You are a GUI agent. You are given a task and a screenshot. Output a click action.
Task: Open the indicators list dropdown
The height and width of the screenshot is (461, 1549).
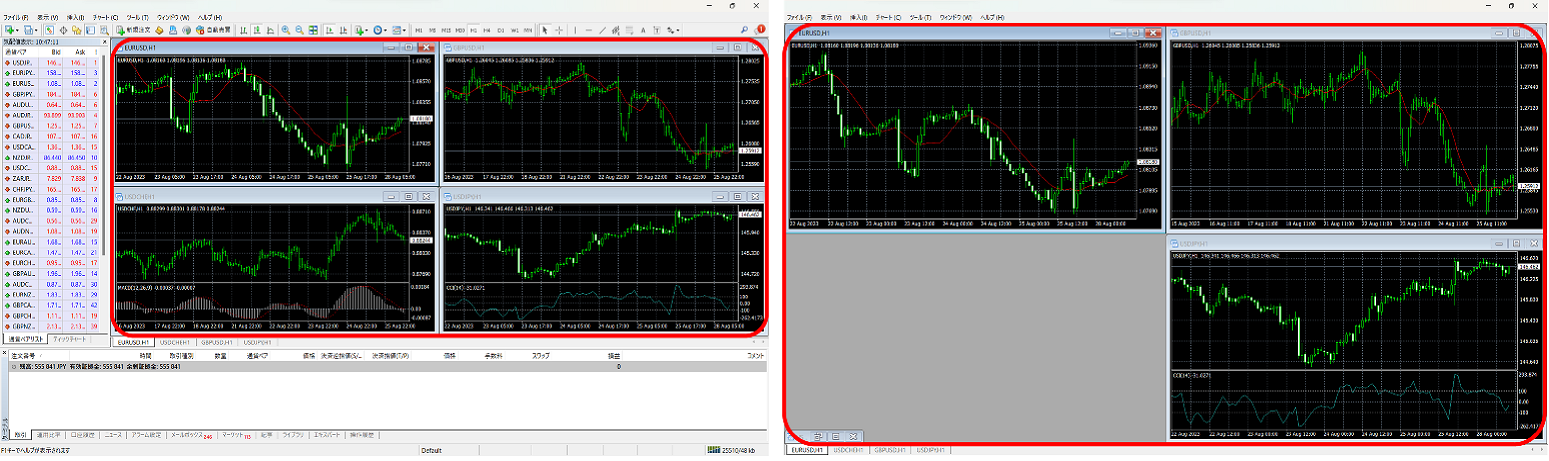pos(360,30)
